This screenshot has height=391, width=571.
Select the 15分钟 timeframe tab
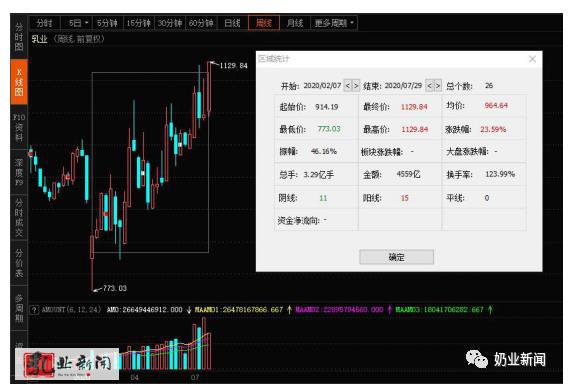pyautogui.click(x=139, y=23)
